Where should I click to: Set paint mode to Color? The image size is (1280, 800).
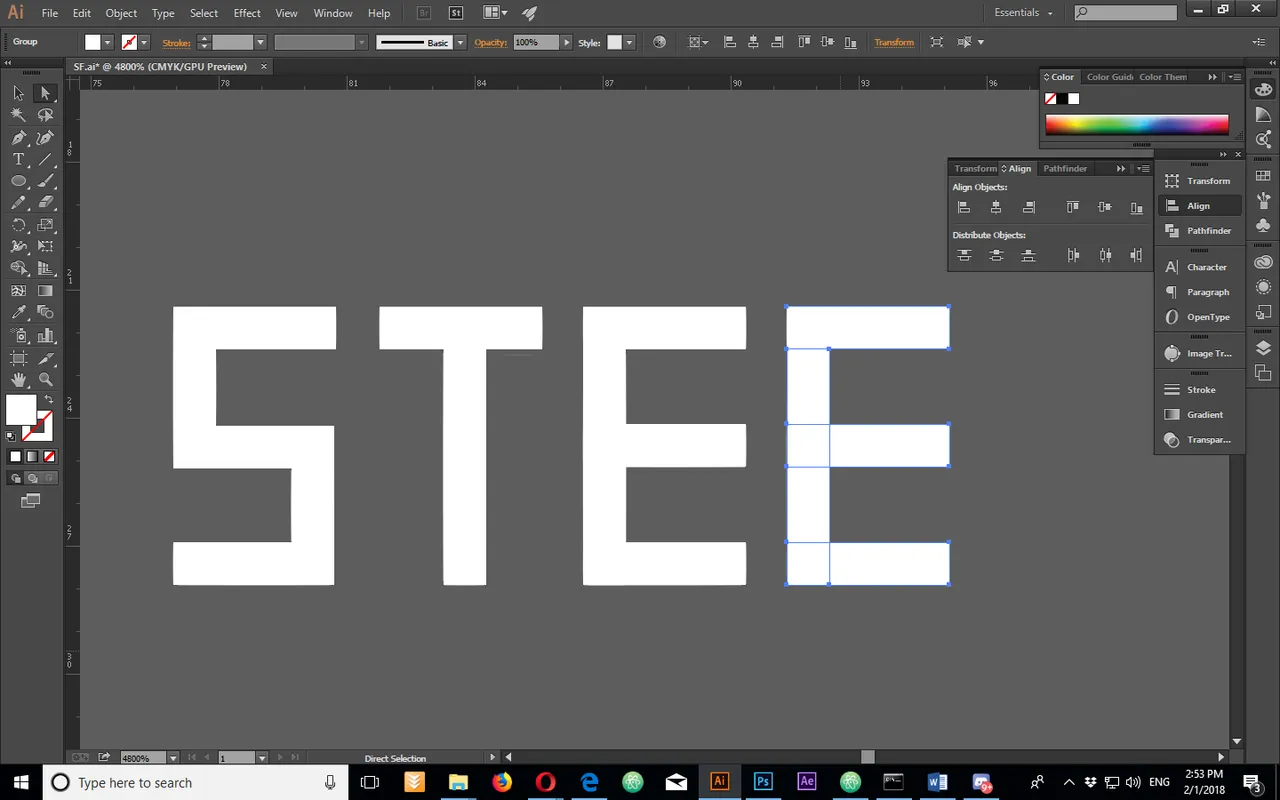(15, 456)
